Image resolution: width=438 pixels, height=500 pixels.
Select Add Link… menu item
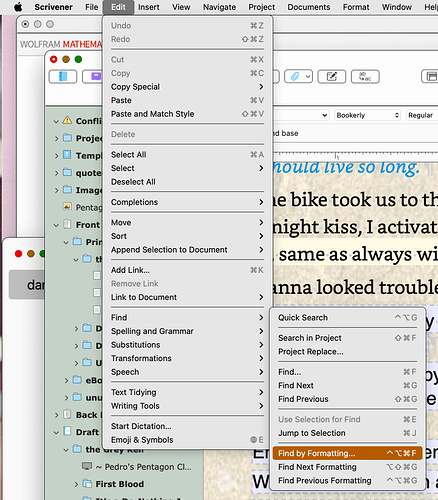tap(187, 270)
